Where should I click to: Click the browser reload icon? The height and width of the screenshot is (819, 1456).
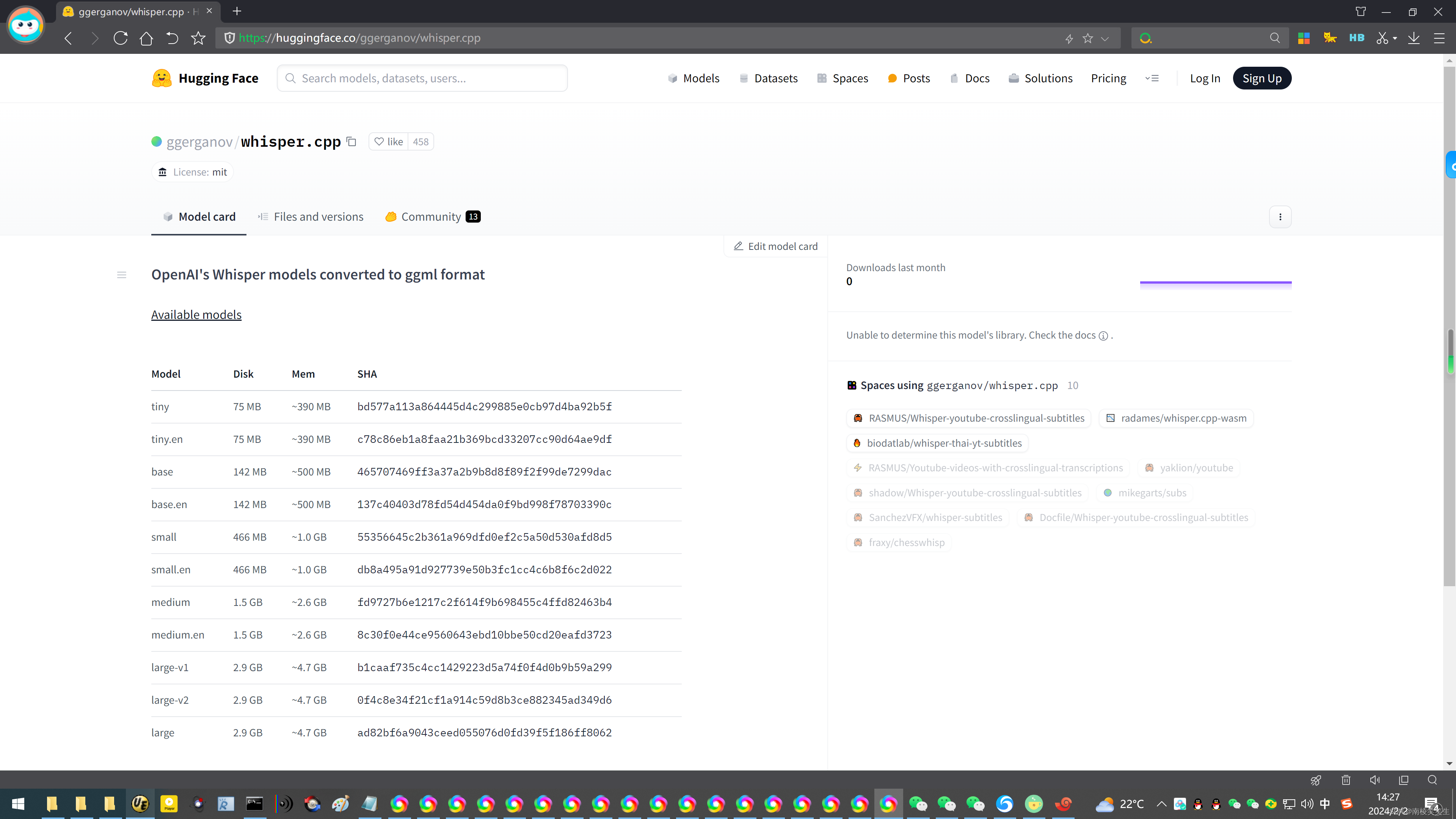pos(121,38)
